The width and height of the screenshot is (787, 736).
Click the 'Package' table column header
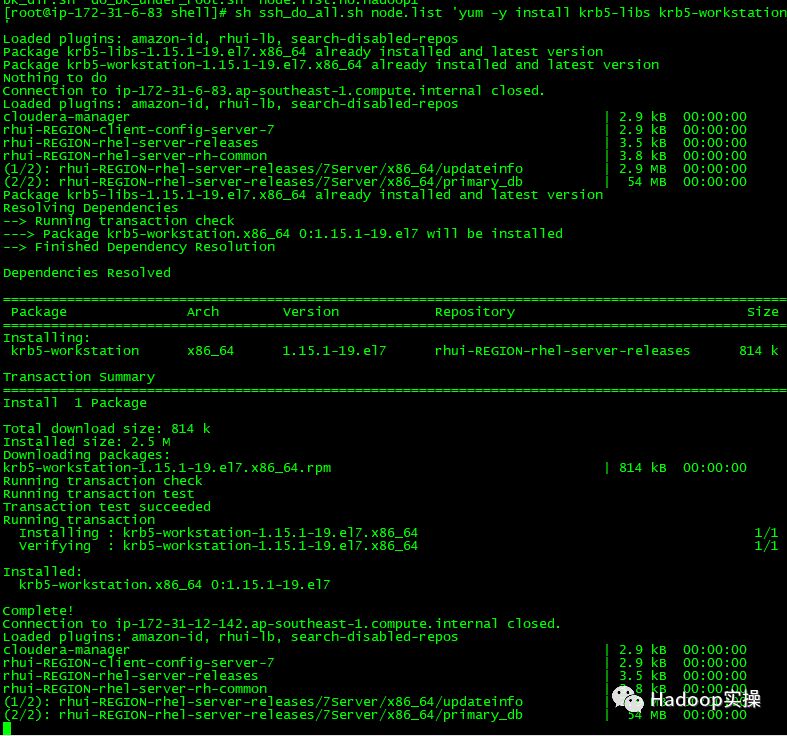[39, 312]
